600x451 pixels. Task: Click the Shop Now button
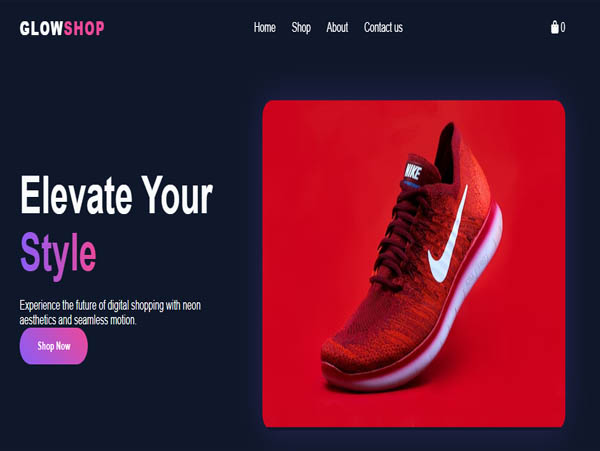coord(54,346)
